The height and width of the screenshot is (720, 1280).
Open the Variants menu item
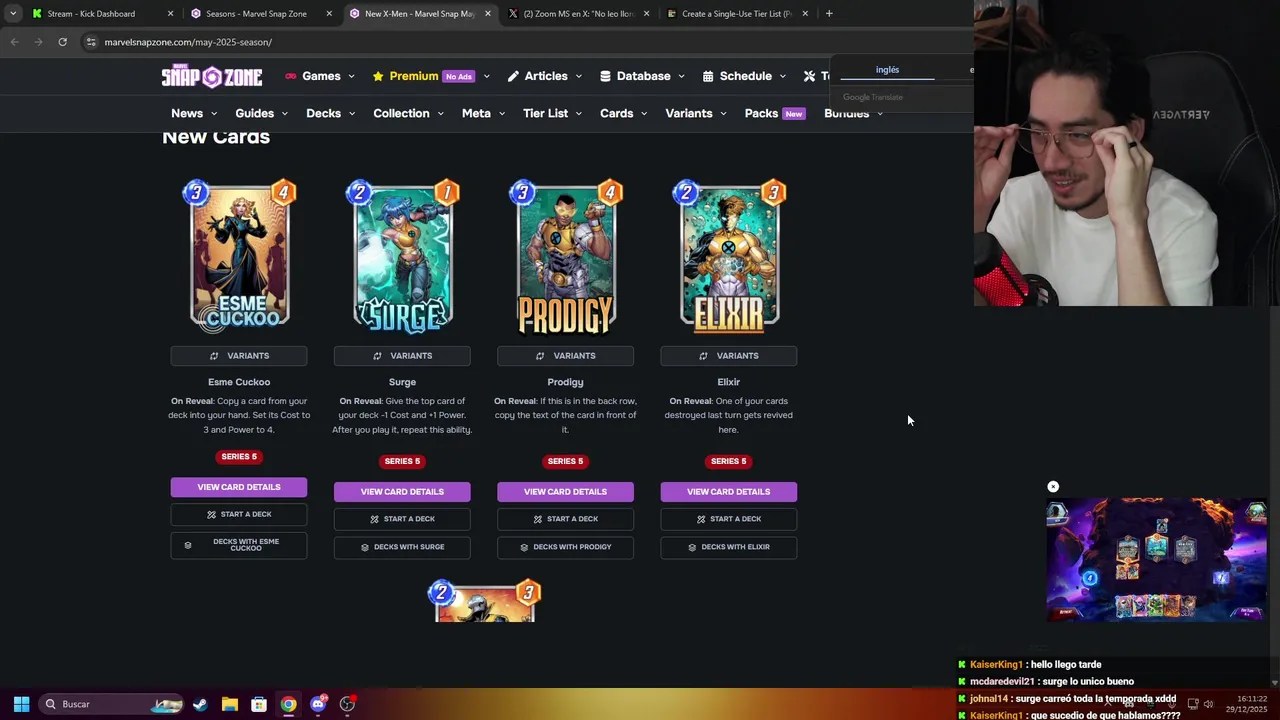click(x=695, y=113)
